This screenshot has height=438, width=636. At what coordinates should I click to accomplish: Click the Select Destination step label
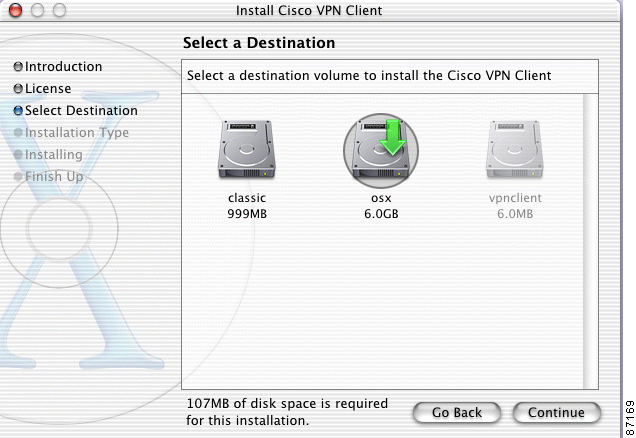coord(81,111)
